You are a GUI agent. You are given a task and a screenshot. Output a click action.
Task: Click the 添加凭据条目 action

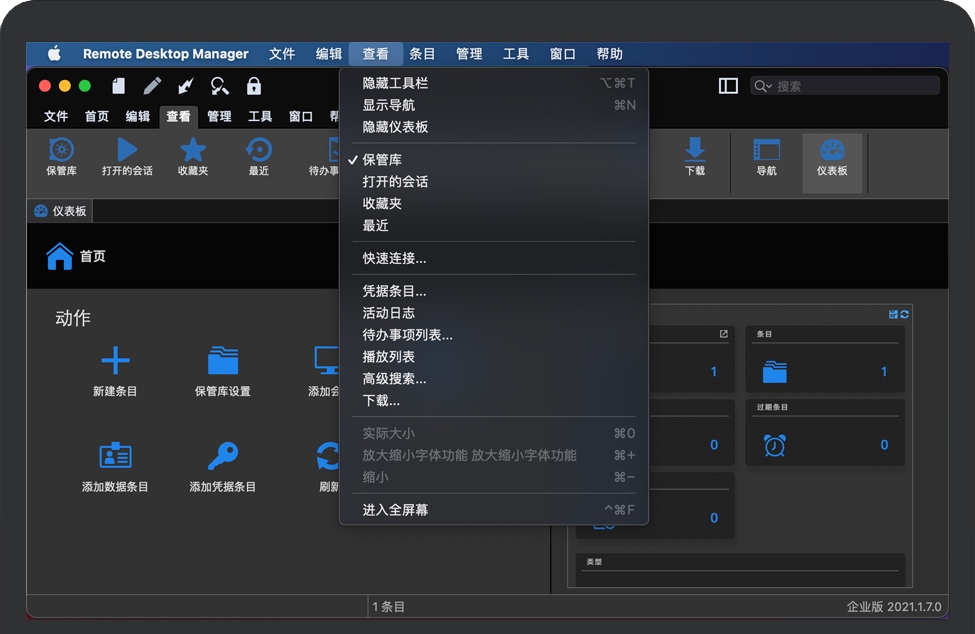(224, 467)
